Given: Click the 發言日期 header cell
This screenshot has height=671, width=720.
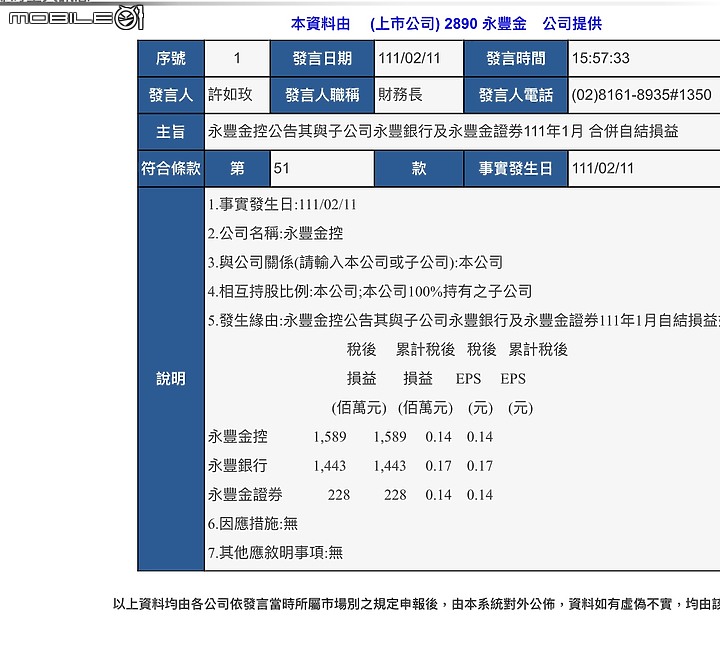Looking at the screenshot, I should click(322, 58).
